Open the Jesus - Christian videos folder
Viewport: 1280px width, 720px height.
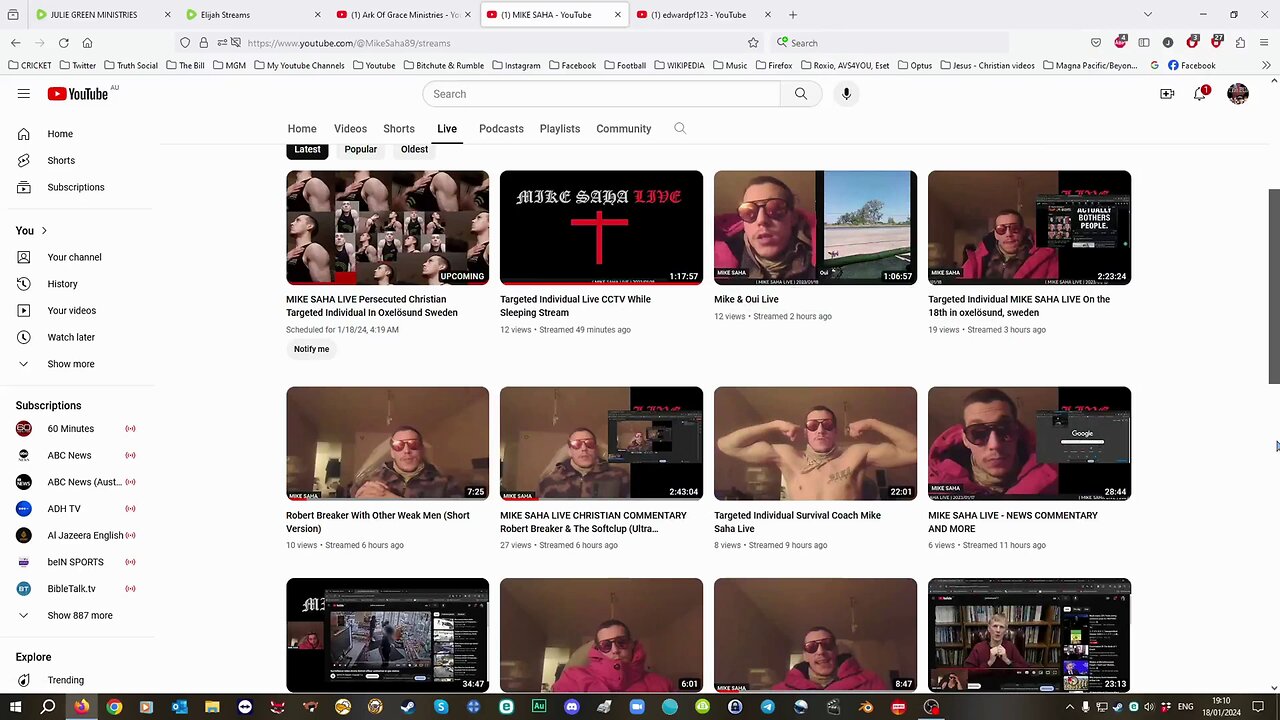986,65
